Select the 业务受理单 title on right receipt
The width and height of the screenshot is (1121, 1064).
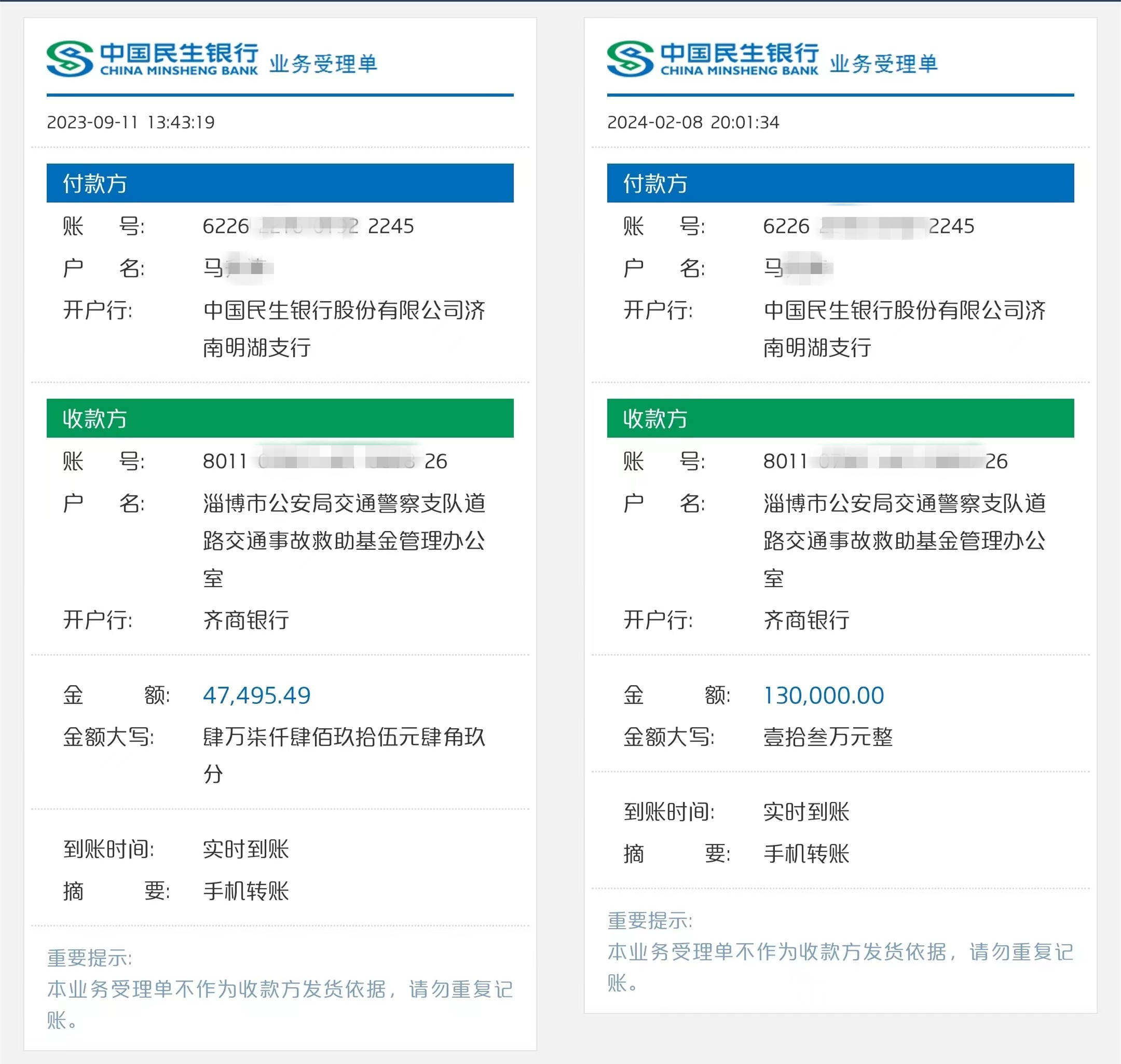click(883, 63)
